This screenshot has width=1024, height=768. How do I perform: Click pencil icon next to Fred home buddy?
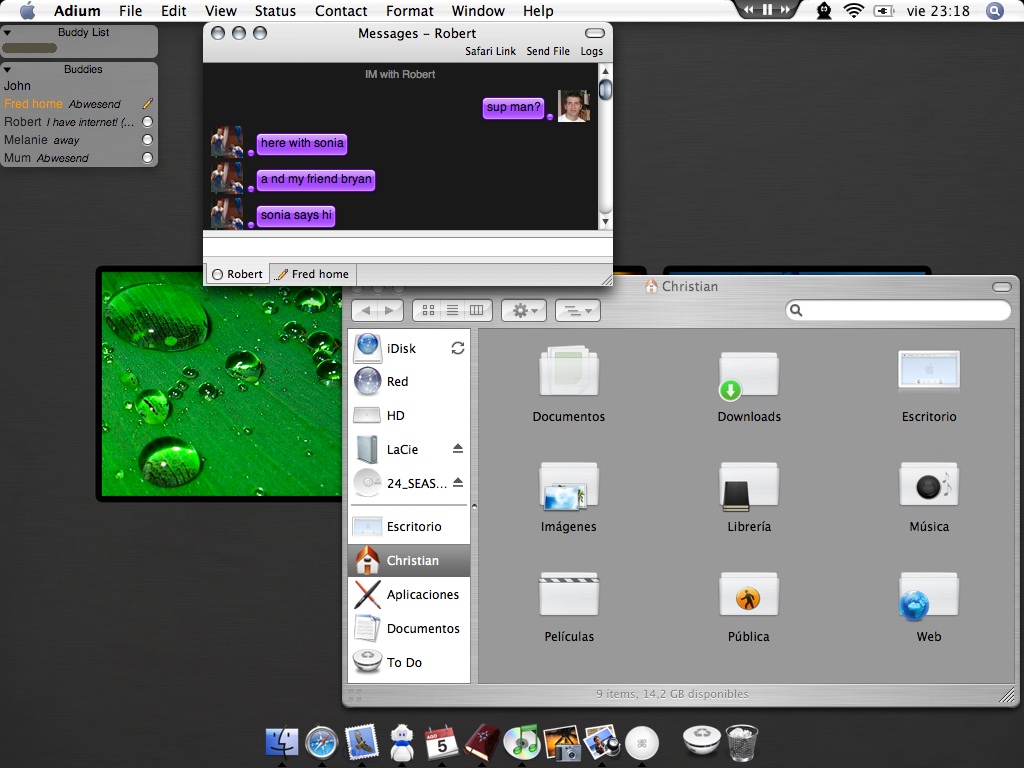point(148,103)
